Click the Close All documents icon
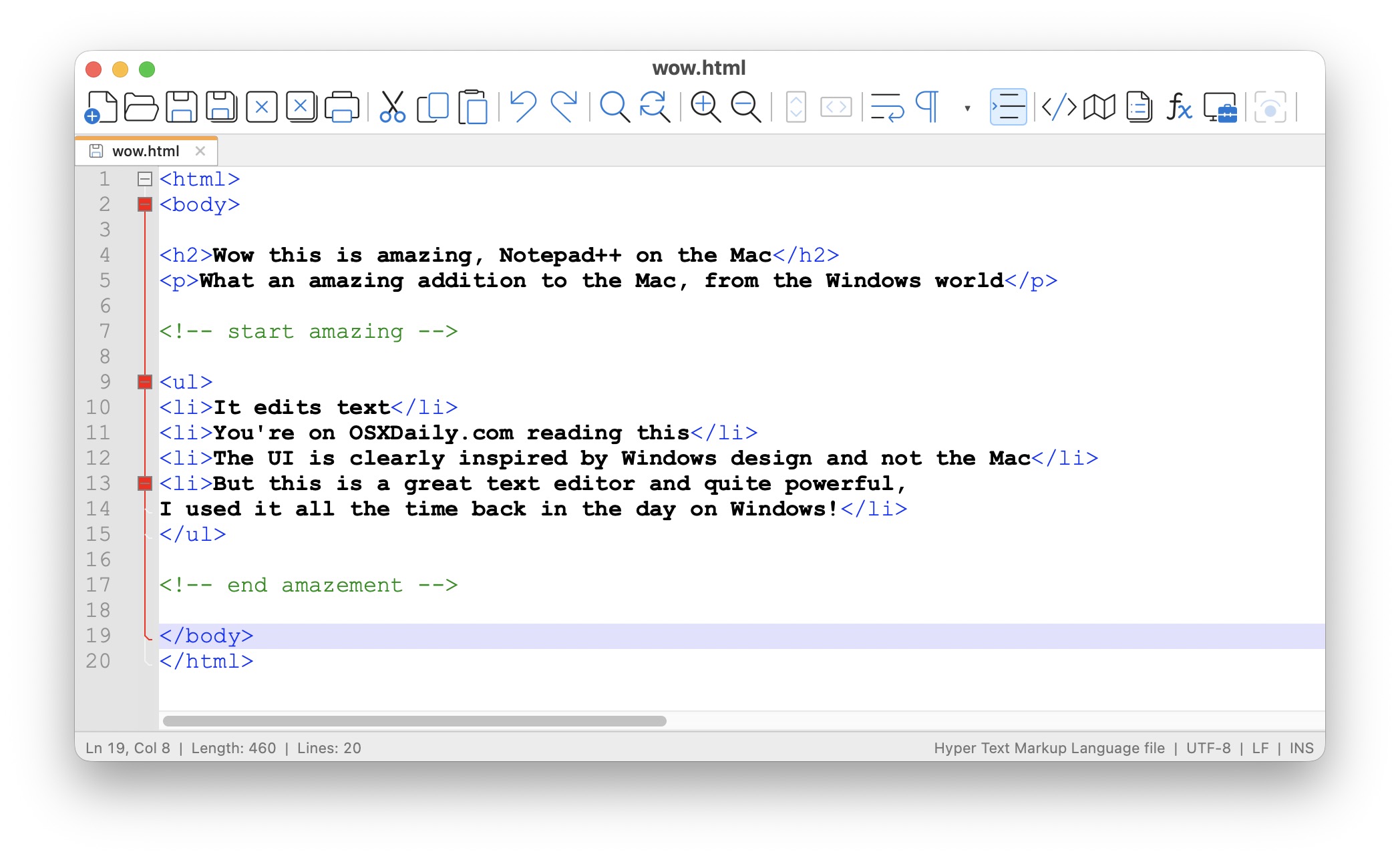The height and width of the screenshot is (860, 1400). (301, 107)
